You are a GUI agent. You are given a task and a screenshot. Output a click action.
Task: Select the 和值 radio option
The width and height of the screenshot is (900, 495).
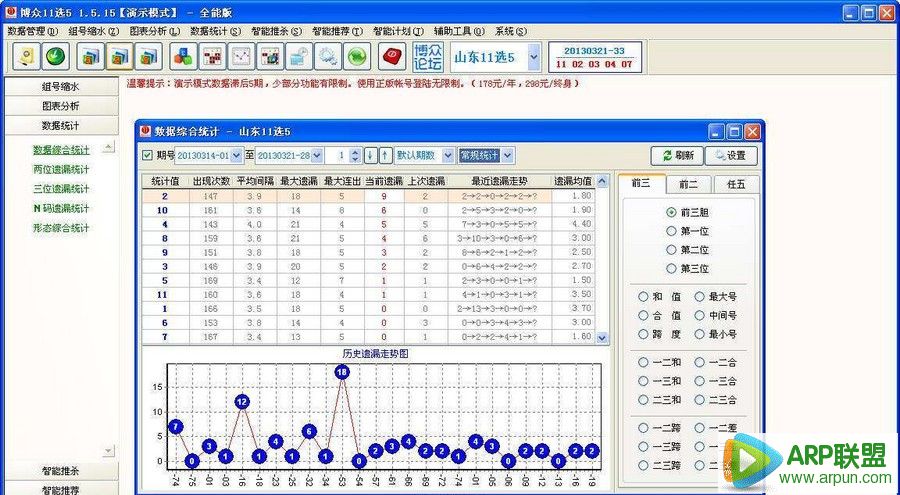tap(643, 297)
